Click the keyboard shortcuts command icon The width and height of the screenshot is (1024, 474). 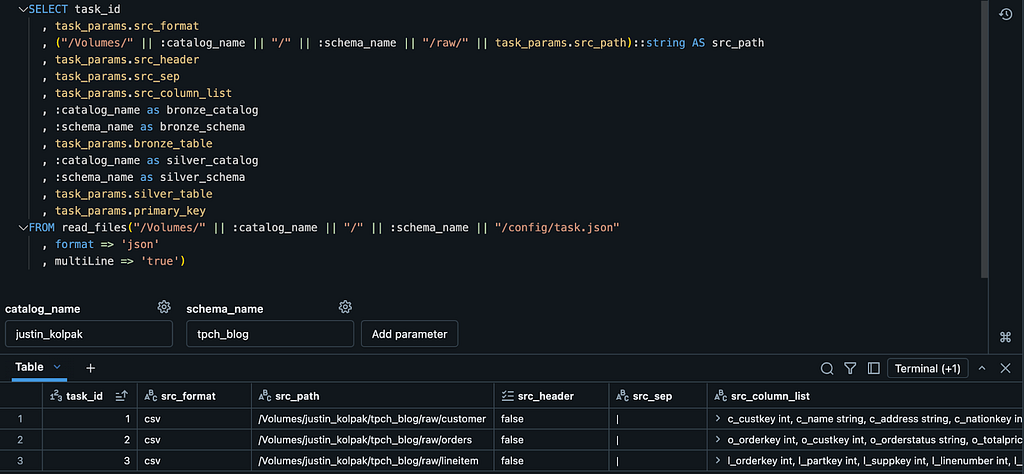click(x=1005, y=337)
